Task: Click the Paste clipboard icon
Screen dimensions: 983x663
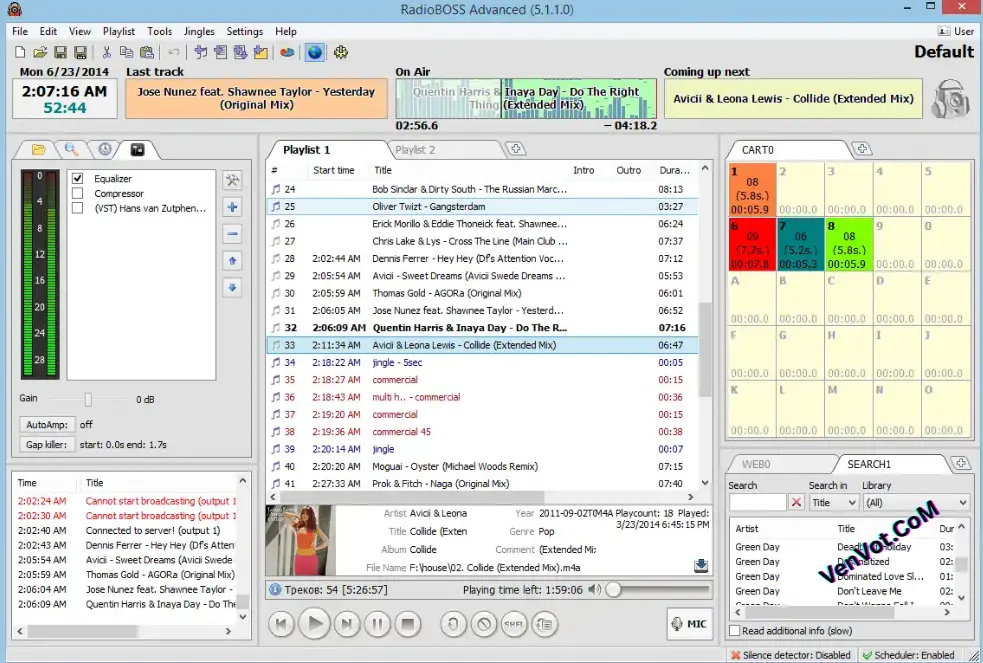Action: pyautogui.click(x=147, y=53)
